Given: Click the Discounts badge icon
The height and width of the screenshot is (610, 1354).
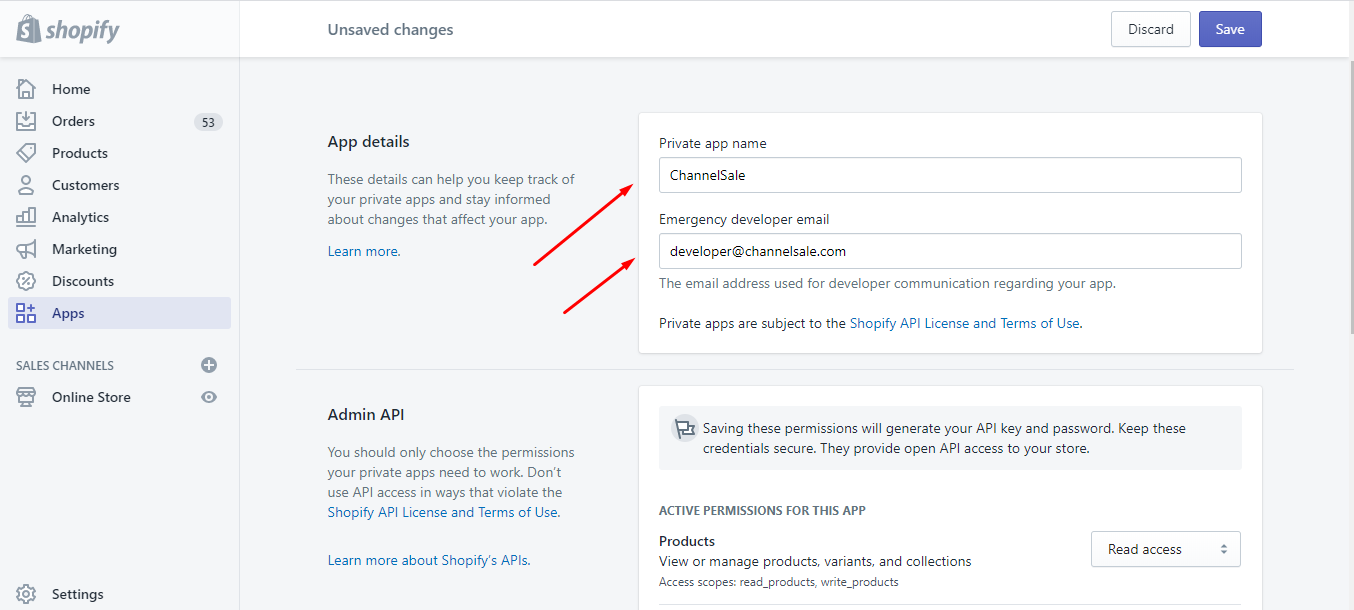Looking at the screenshot, I should (26, 281).
